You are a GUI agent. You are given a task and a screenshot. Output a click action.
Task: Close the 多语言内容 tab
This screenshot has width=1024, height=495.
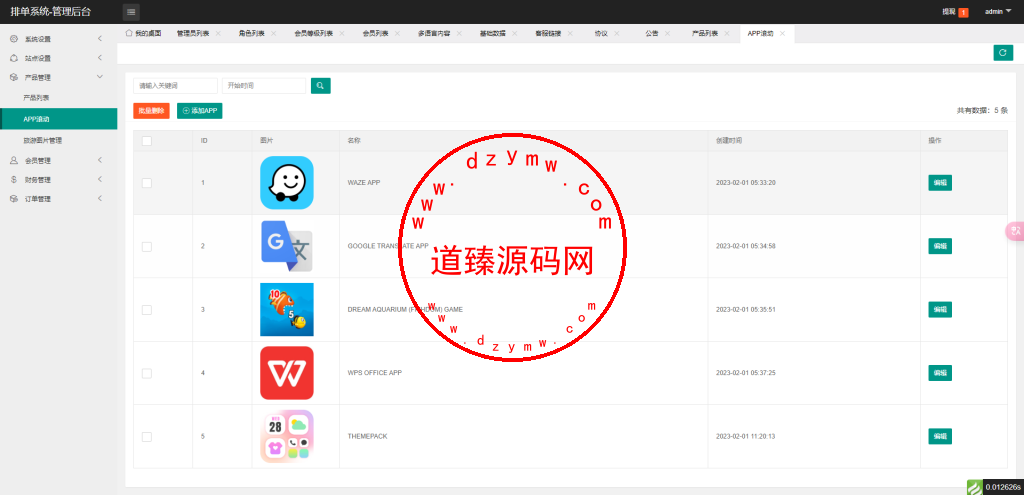click(x=459, y=33)
